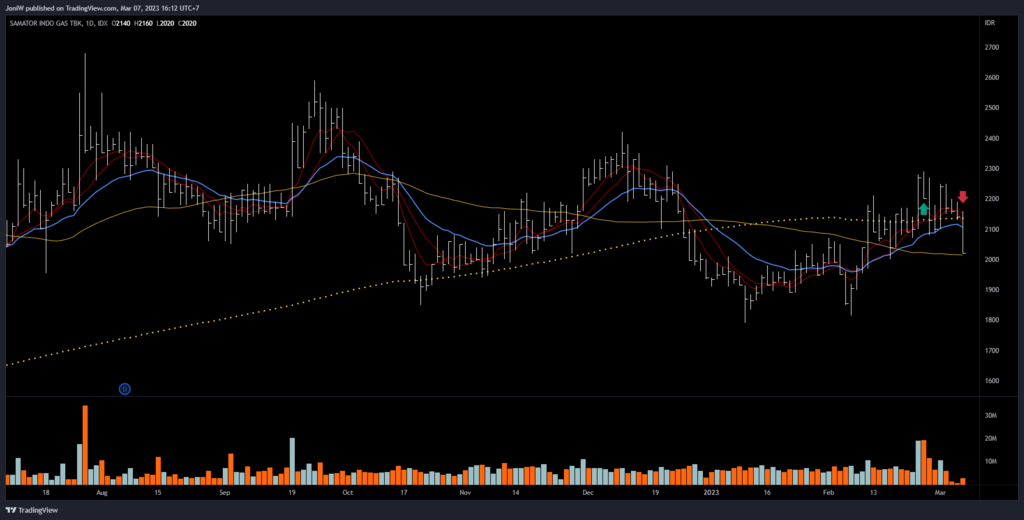
Task: Click the blue dividend 'D' event marker
Action: (125, 388)
